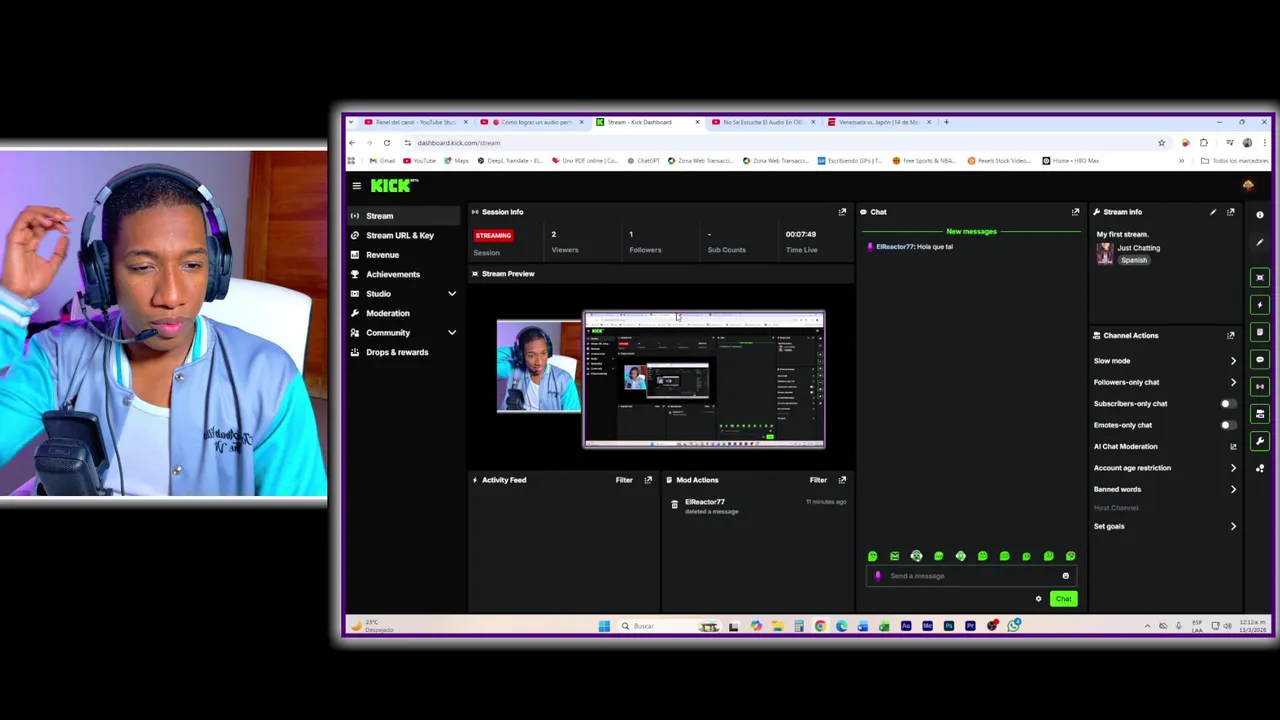This screenshot has width=1280, height=720.
Task: Click the broadcast signal icon in right sidebar
Action: (1260, 386)
